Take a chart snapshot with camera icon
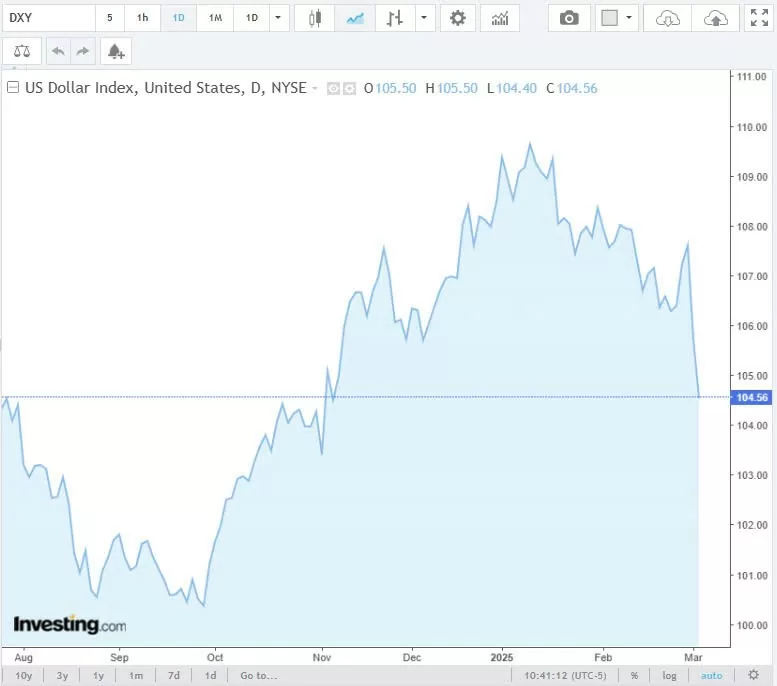 pos(569,18)
